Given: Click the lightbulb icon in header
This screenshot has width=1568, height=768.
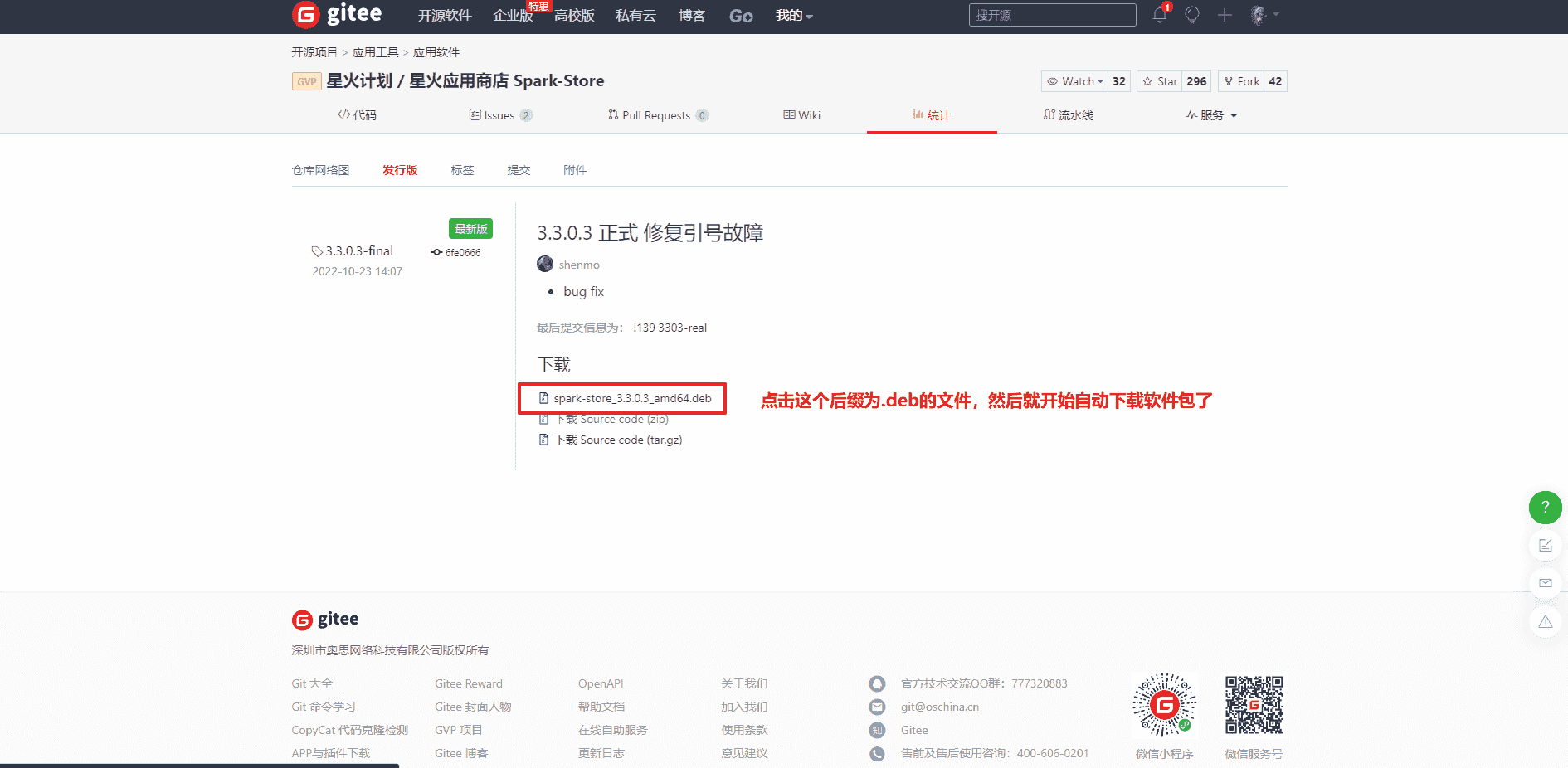Looking at the screenshot, I should tap(1192, 15).
